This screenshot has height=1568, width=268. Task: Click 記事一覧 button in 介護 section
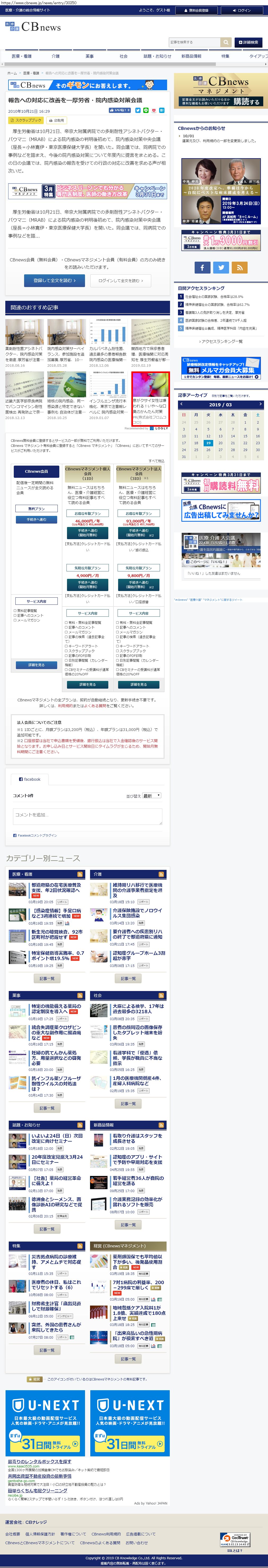pos(128,979)
